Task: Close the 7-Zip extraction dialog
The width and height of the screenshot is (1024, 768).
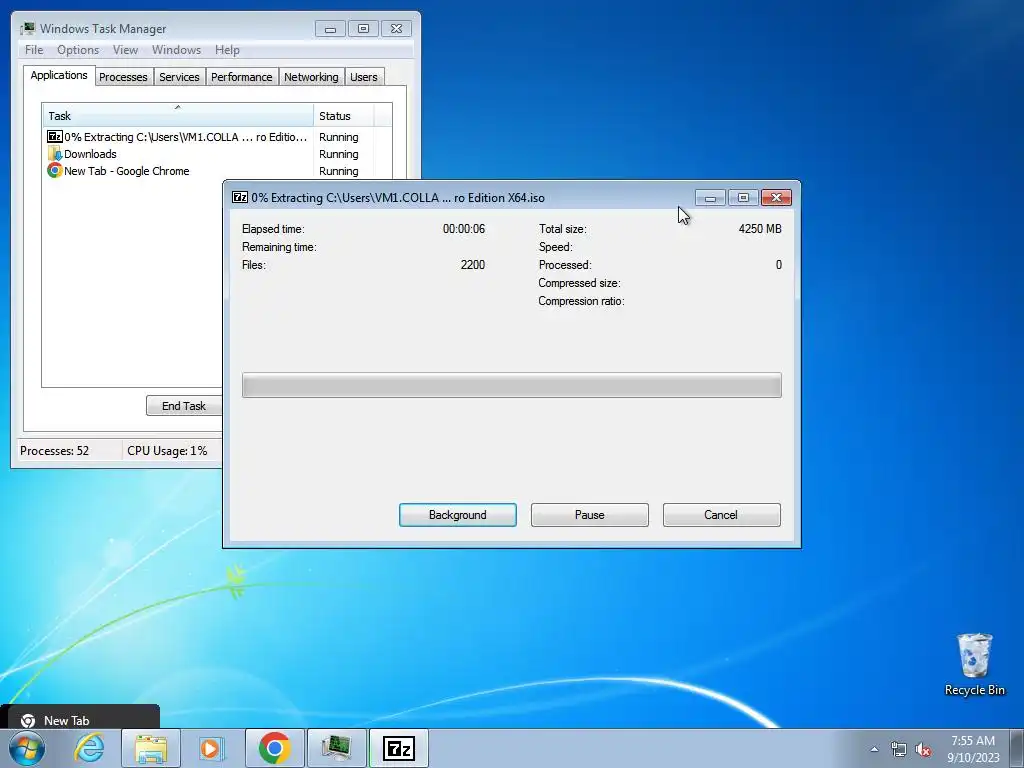Action: tap(776, 197)
